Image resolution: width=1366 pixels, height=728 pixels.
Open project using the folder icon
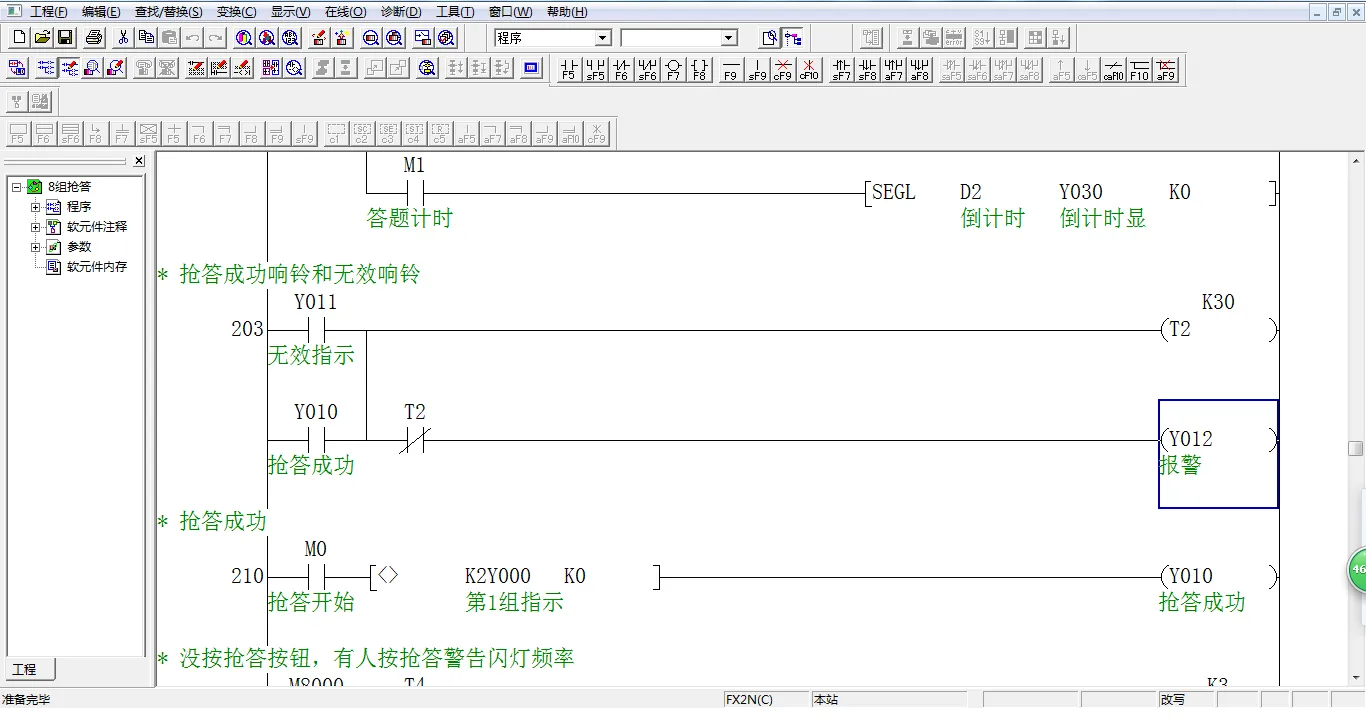coord(42,38)
